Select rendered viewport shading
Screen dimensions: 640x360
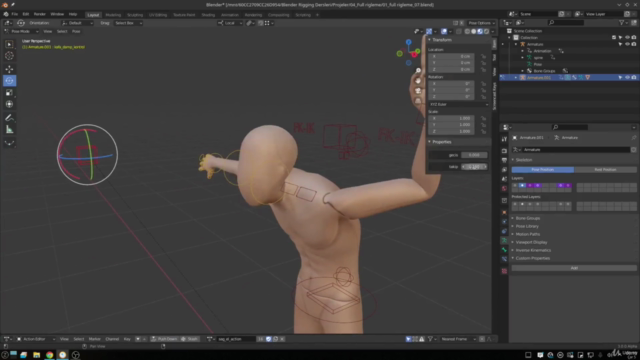(486, 31)
